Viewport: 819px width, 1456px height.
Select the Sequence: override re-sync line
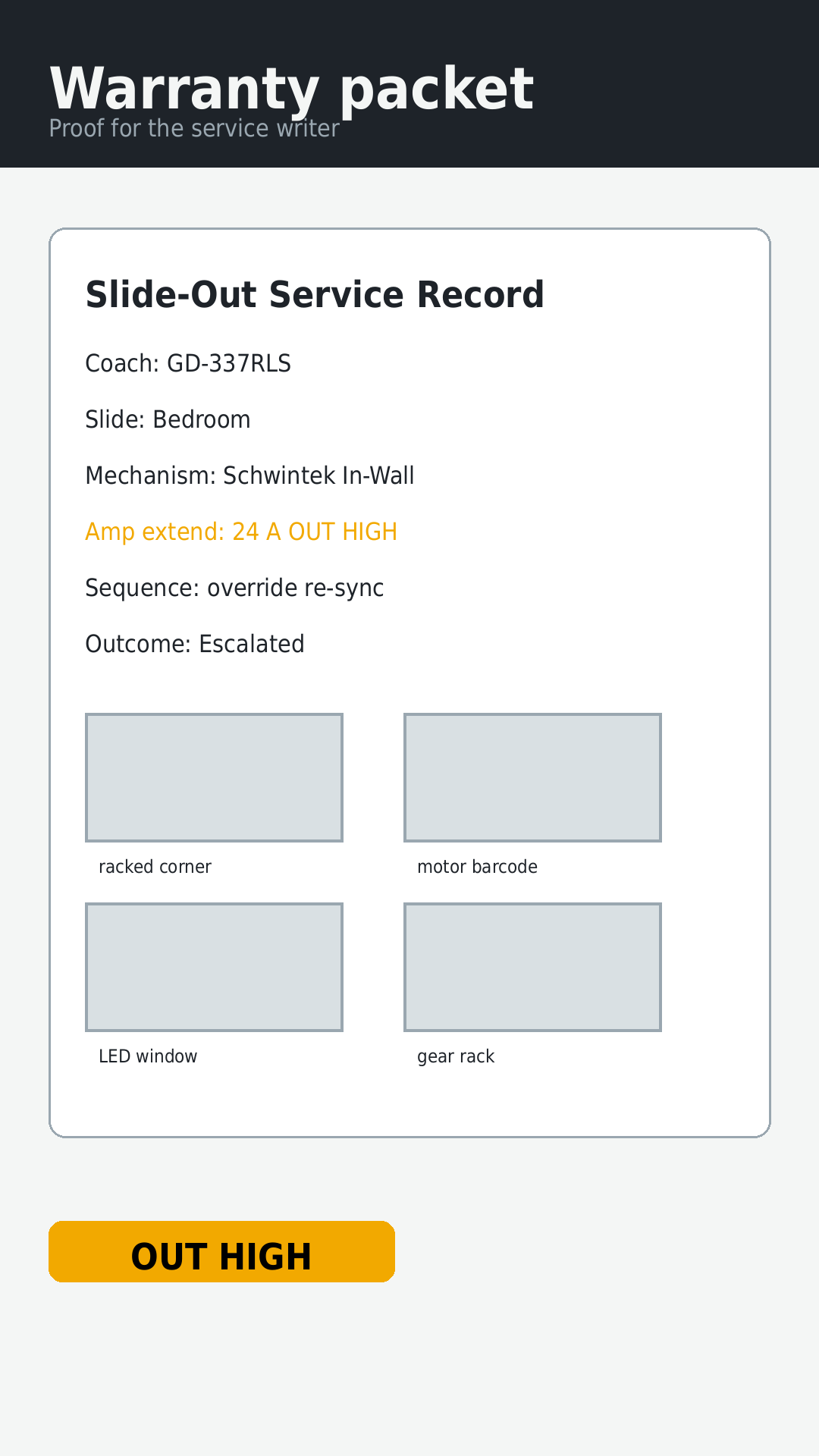click(234, 588)
